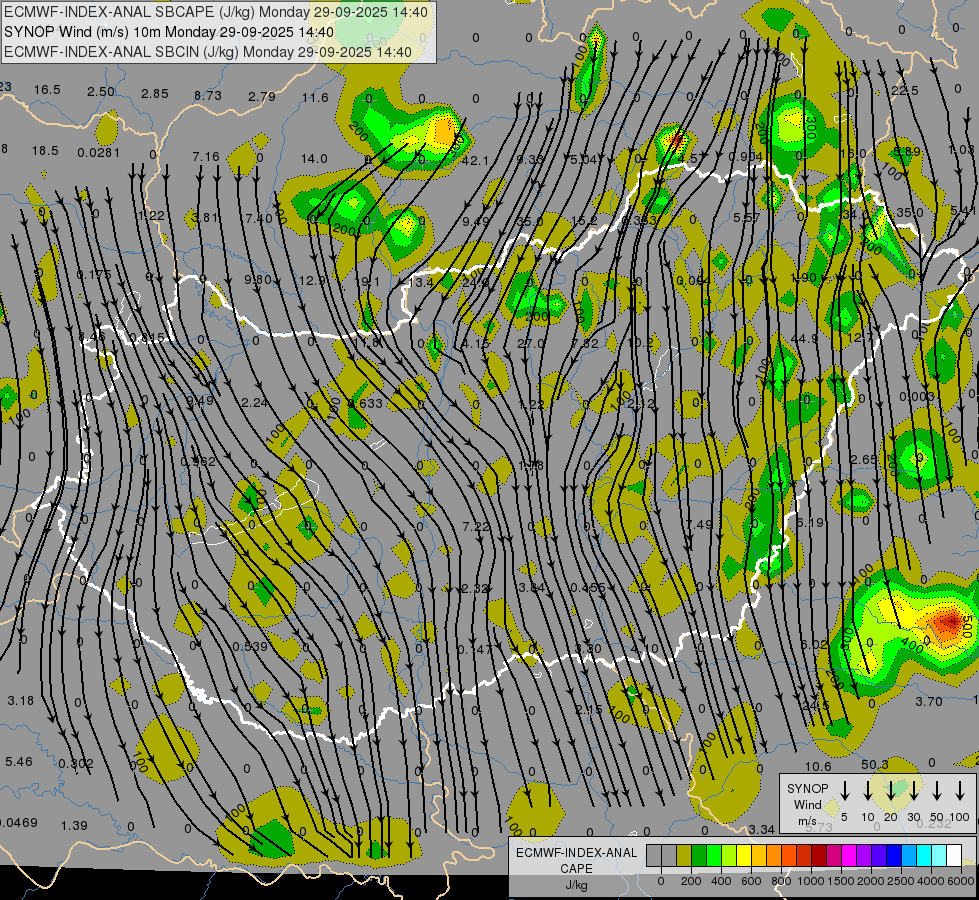This screenshot has width=979, height=900.
Task: Click the J/kg unit label in the legend
Action: point(576,885)
